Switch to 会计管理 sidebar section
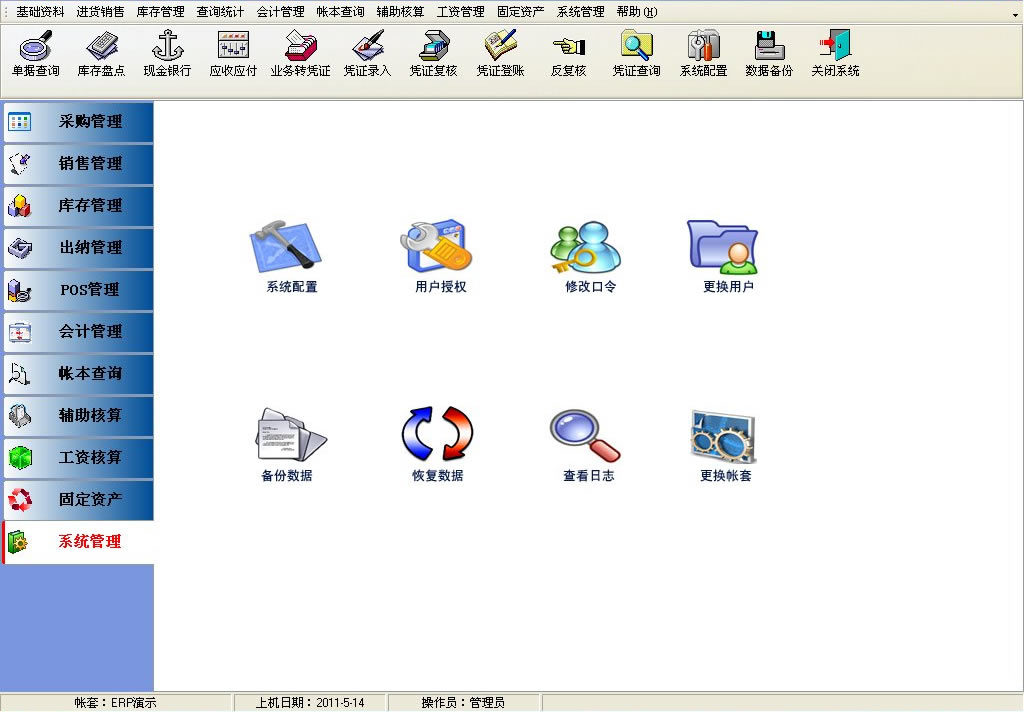The height and width of the screenshot is (712, 1024). (x=78, y=332)
